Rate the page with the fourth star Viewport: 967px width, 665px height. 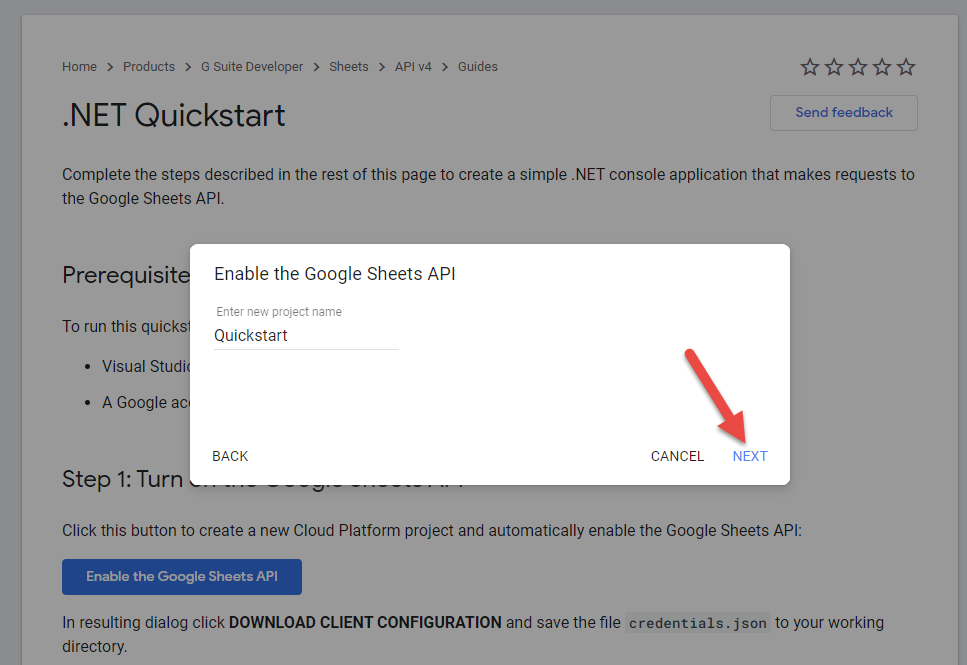[x=882, y=67]
